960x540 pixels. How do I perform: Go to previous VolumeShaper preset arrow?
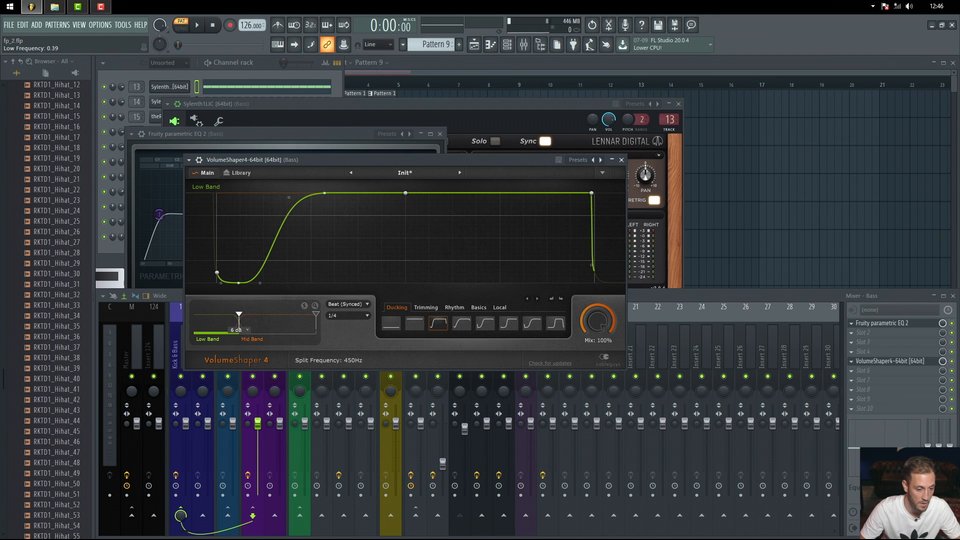pyautogui.click(x=351, y=173)
